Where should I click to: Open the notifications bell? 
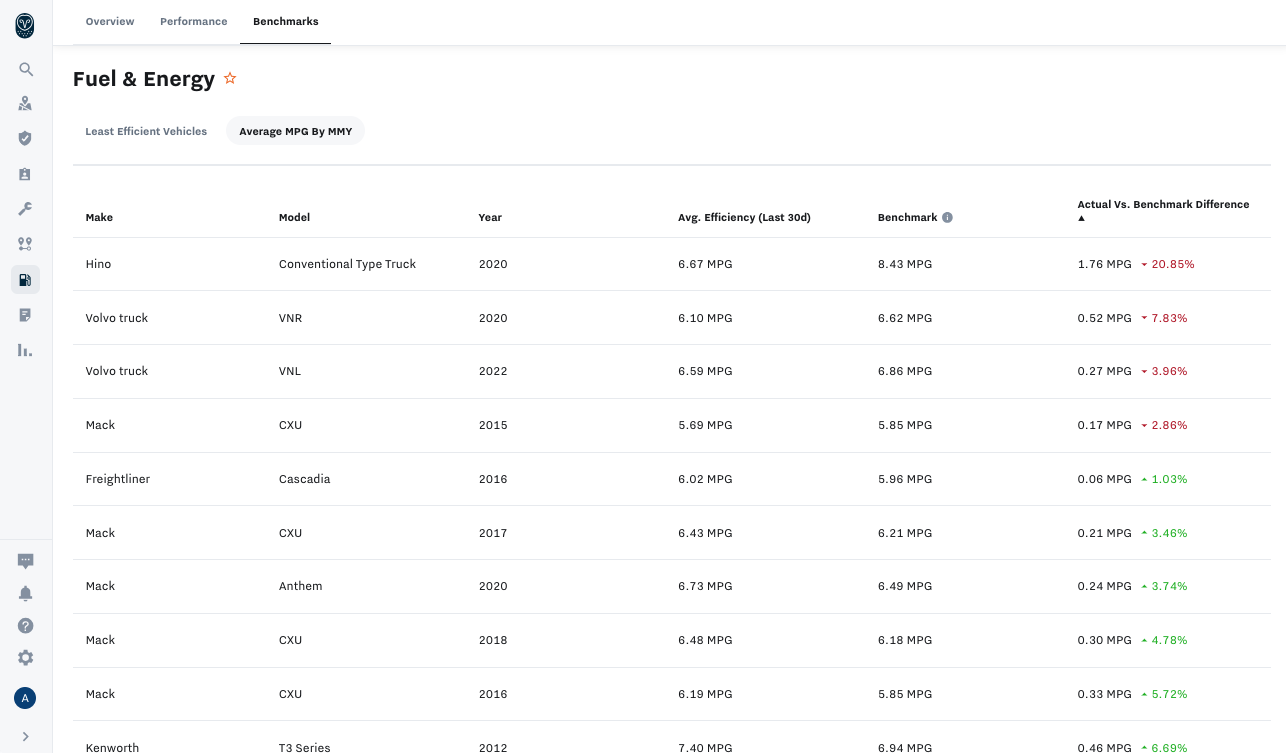(x=26, y=594)
